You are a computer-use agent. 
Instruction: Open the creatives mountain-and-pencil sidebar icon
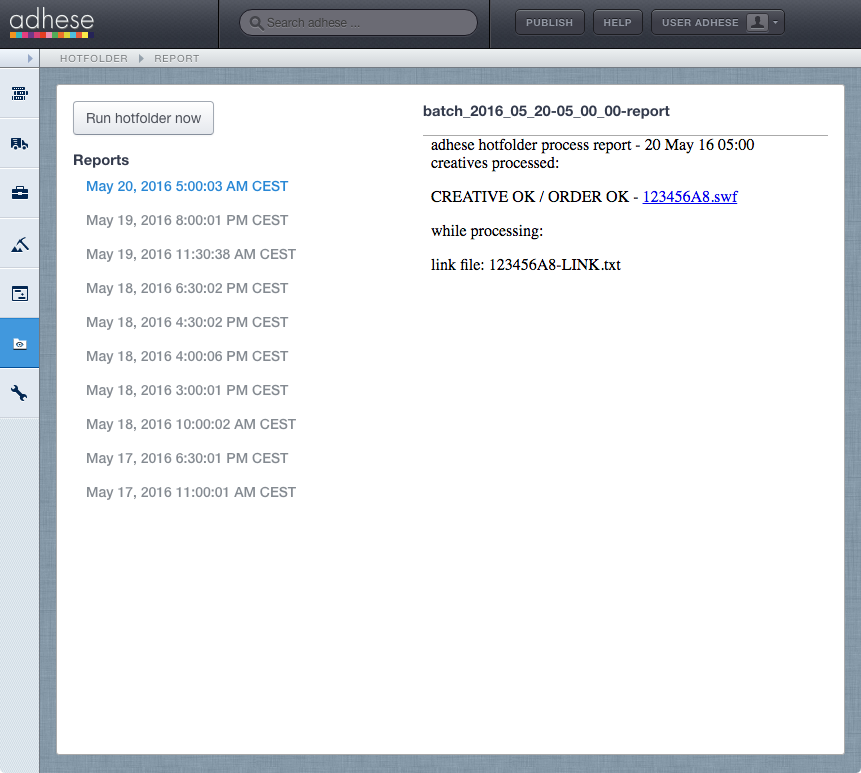coord(19,244)
